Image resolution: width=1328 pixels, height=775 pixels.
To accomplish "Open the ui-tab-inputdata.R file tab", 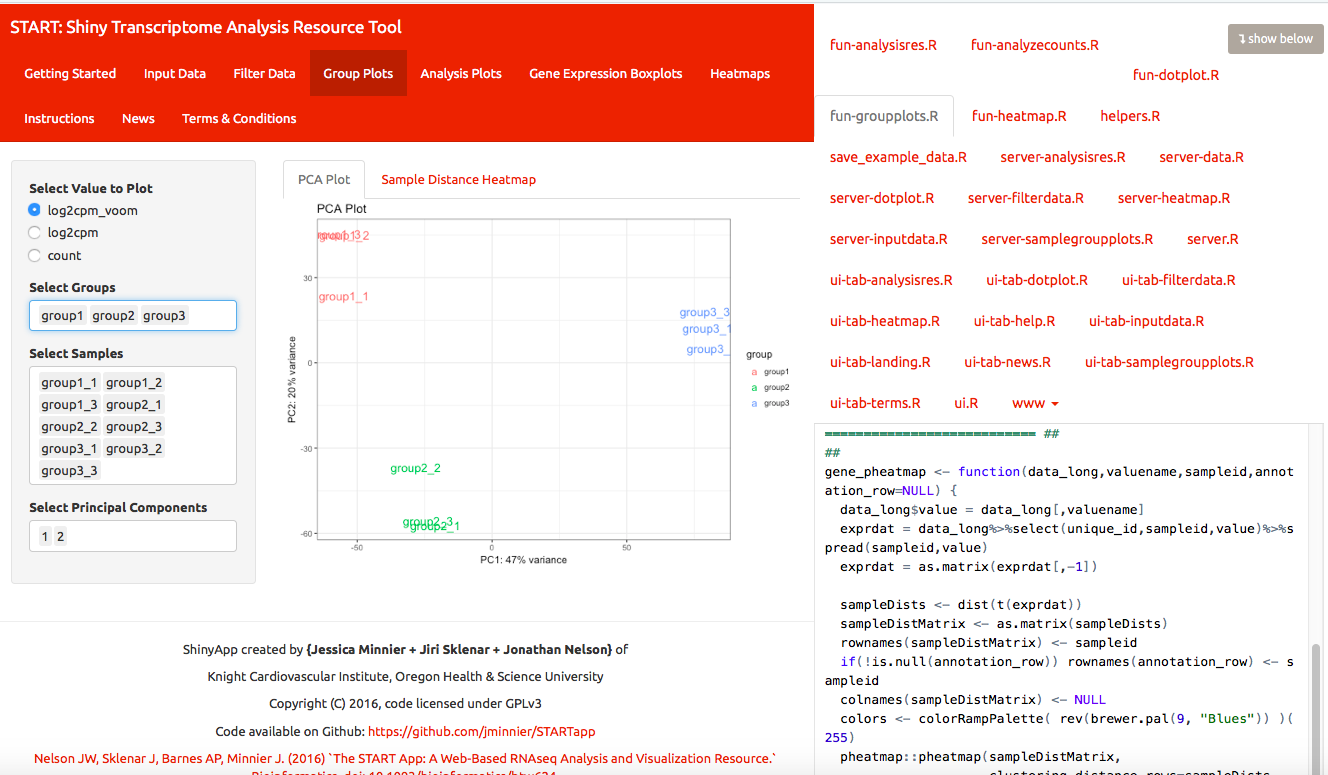I will (1147, 321).
